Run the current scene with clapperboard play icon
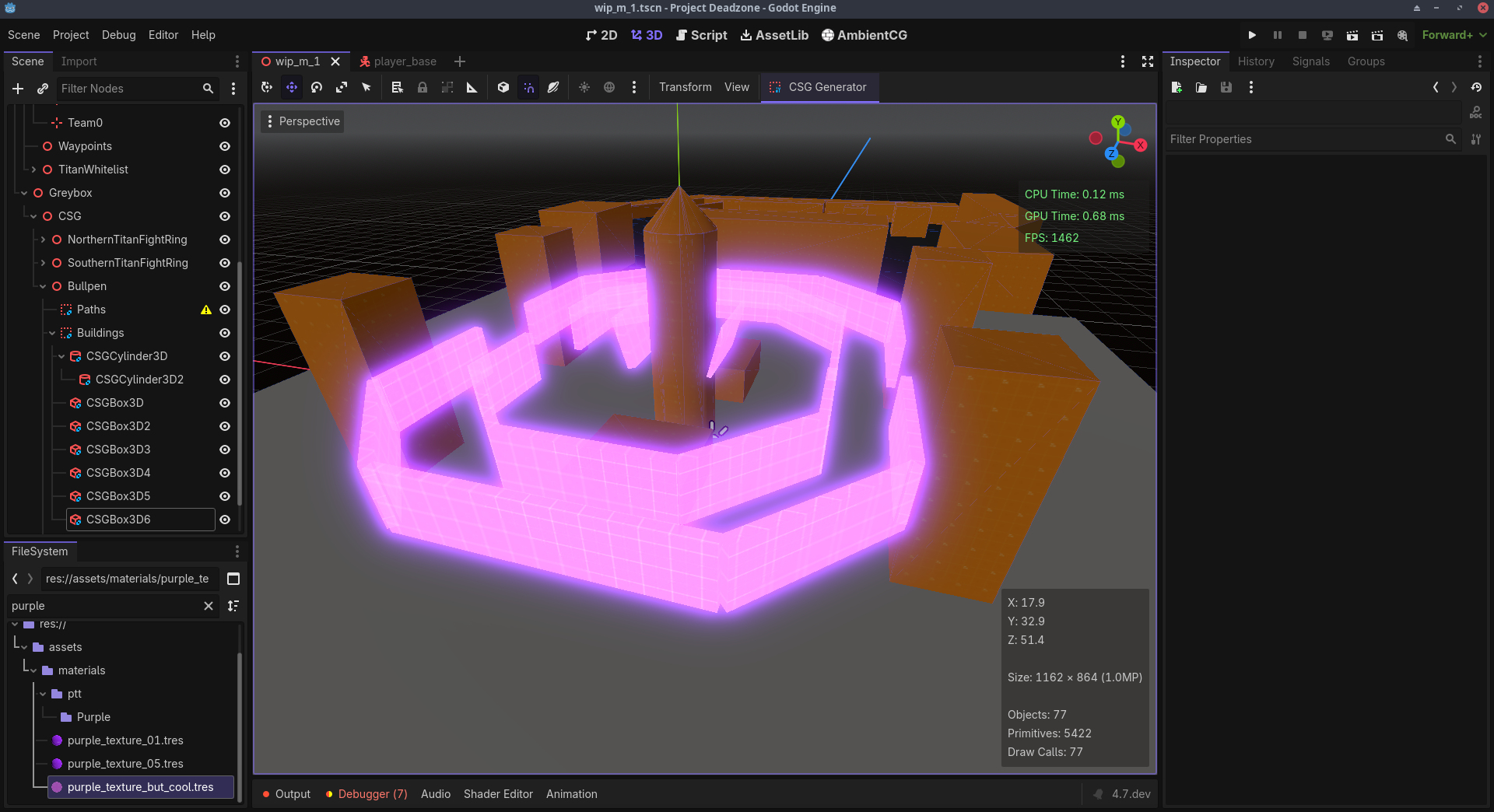 1352,35
